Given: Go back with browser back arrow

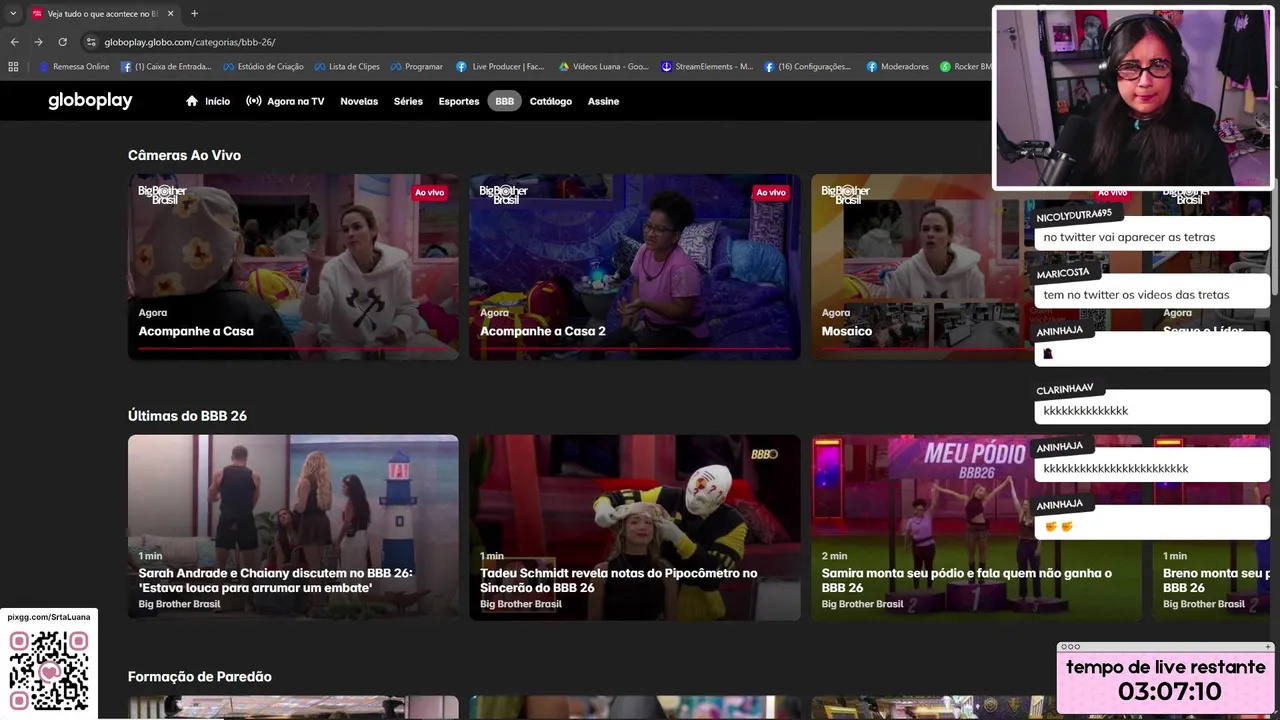Looking at the screenshot, I should click(14, 42).
